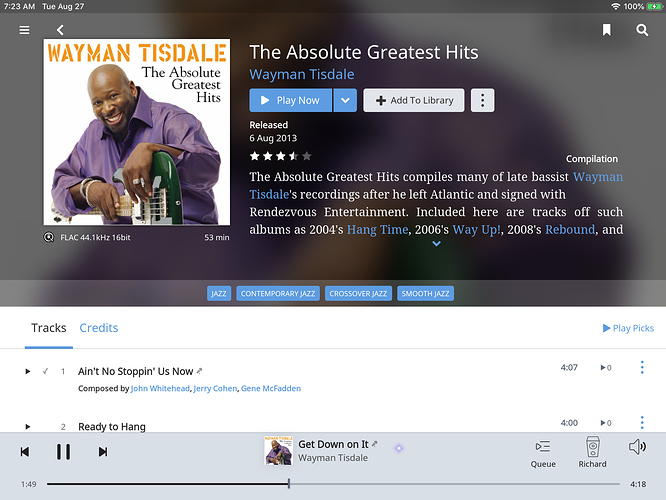666x500 pixels.
Task: Expand the album description chevron
Action: [436, 244]
